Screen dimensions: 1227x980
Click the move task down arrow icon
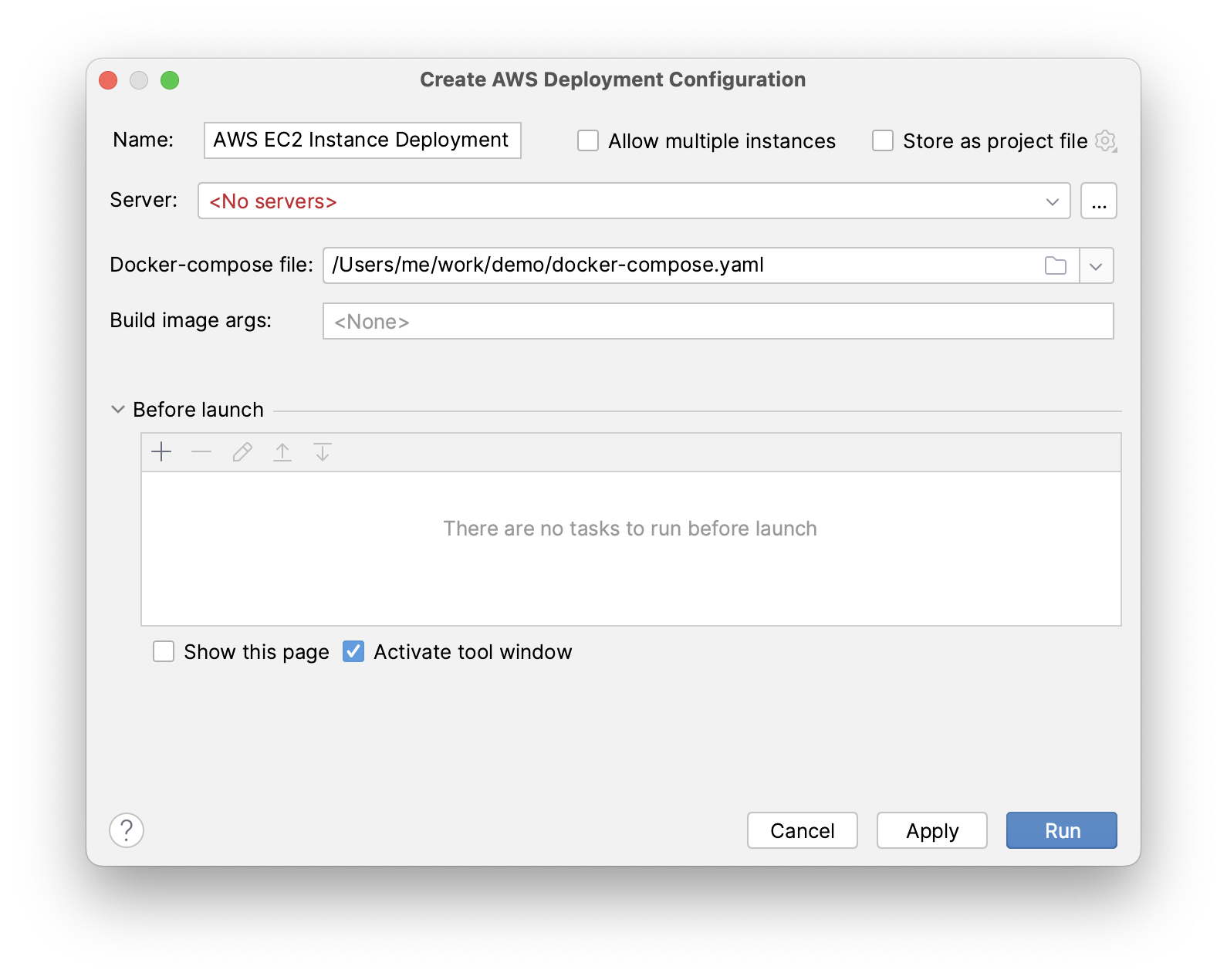[323, 452]
